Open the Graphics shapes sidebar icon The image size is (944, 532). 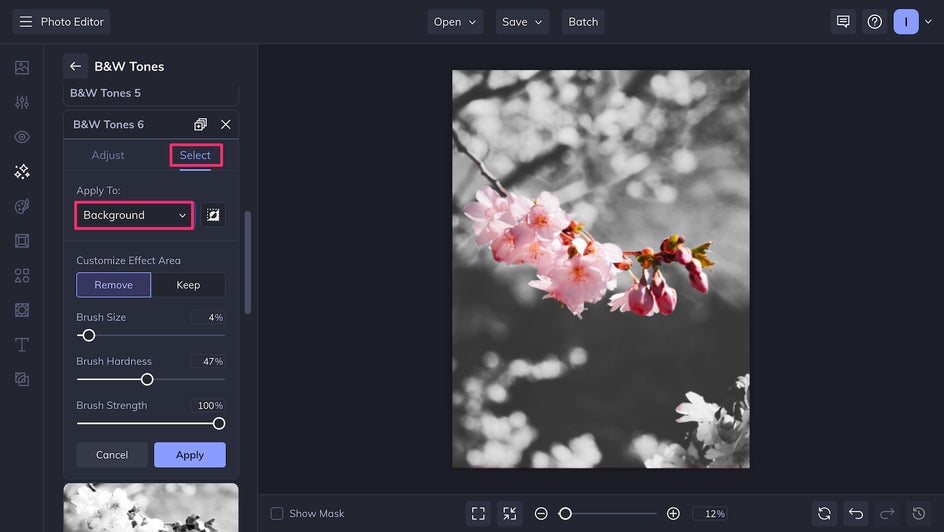(x=22, y=276)
